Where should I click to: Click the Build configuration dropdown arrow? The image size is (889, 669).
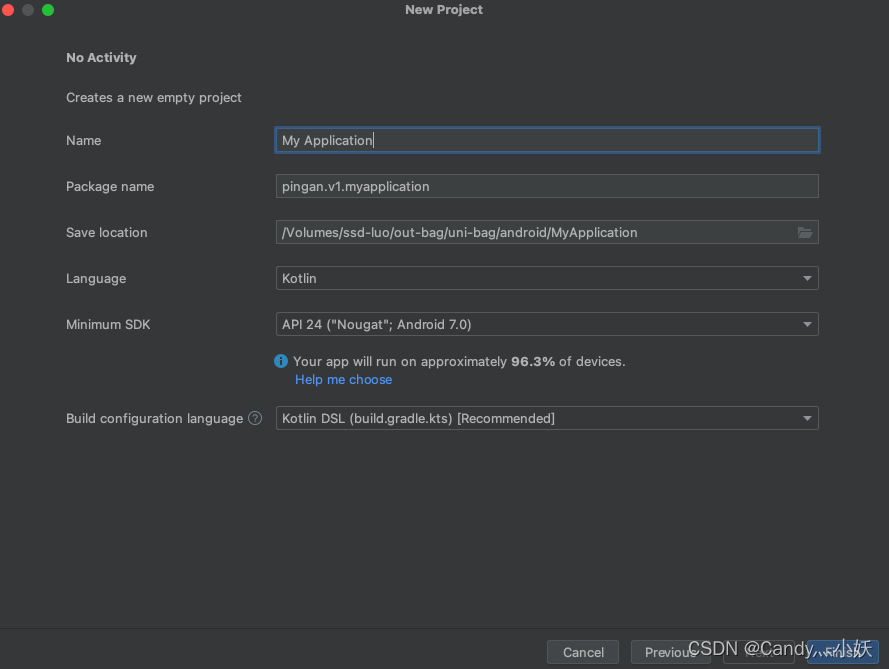pos(807,418)
